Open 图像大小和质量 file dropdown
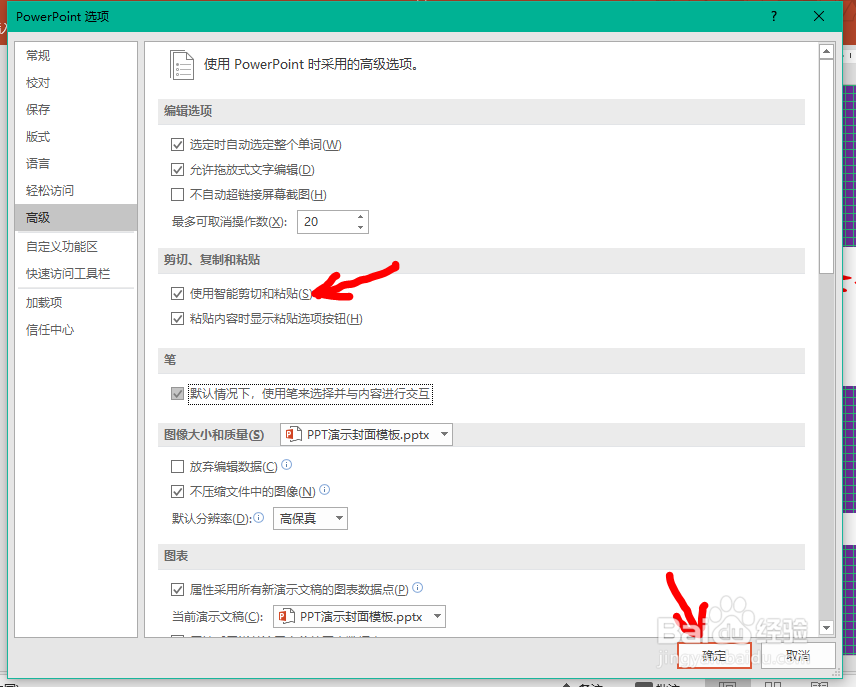The width and height of the screenshot is (856, 687). (366, 435)
